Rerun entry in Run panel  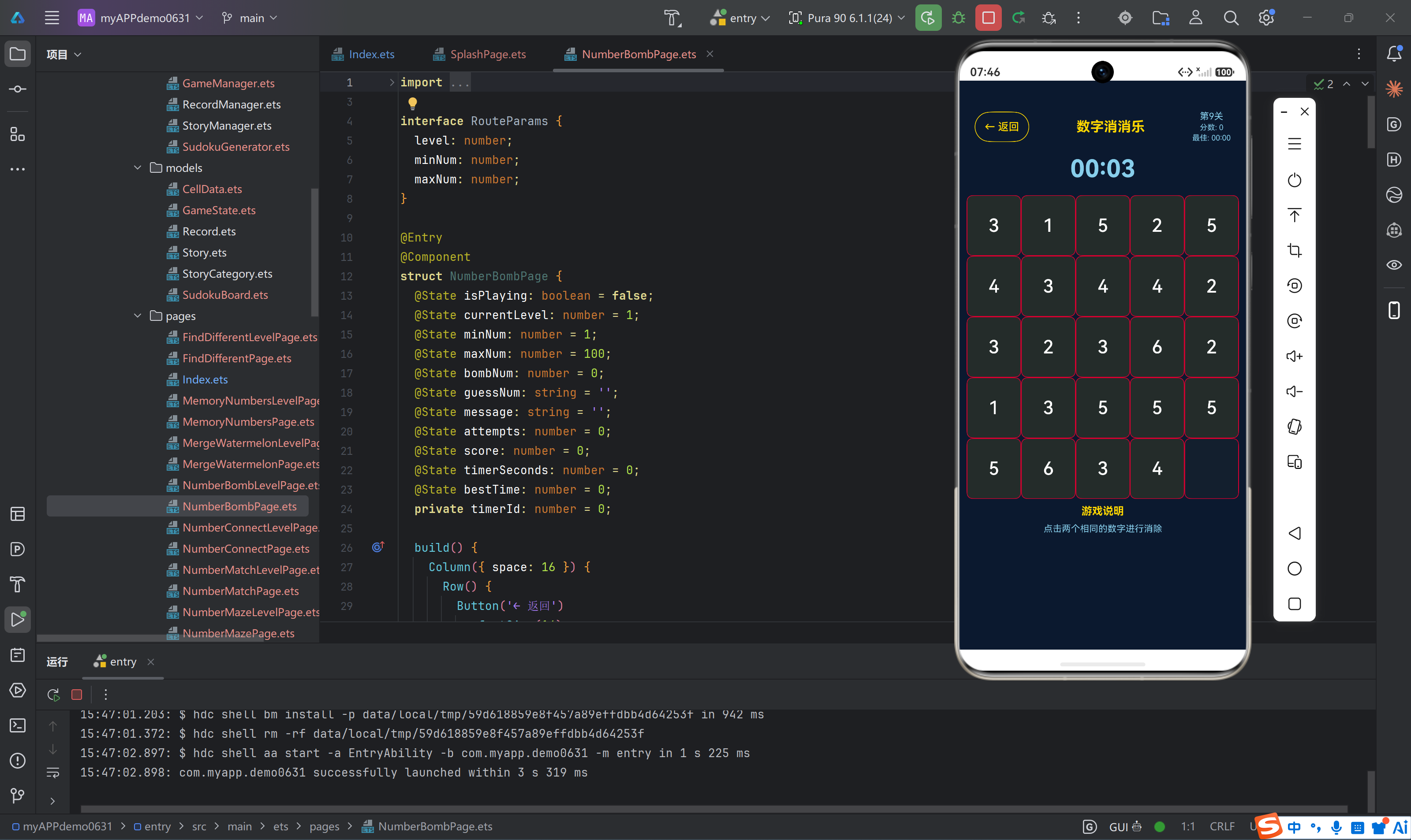(53, 695)
